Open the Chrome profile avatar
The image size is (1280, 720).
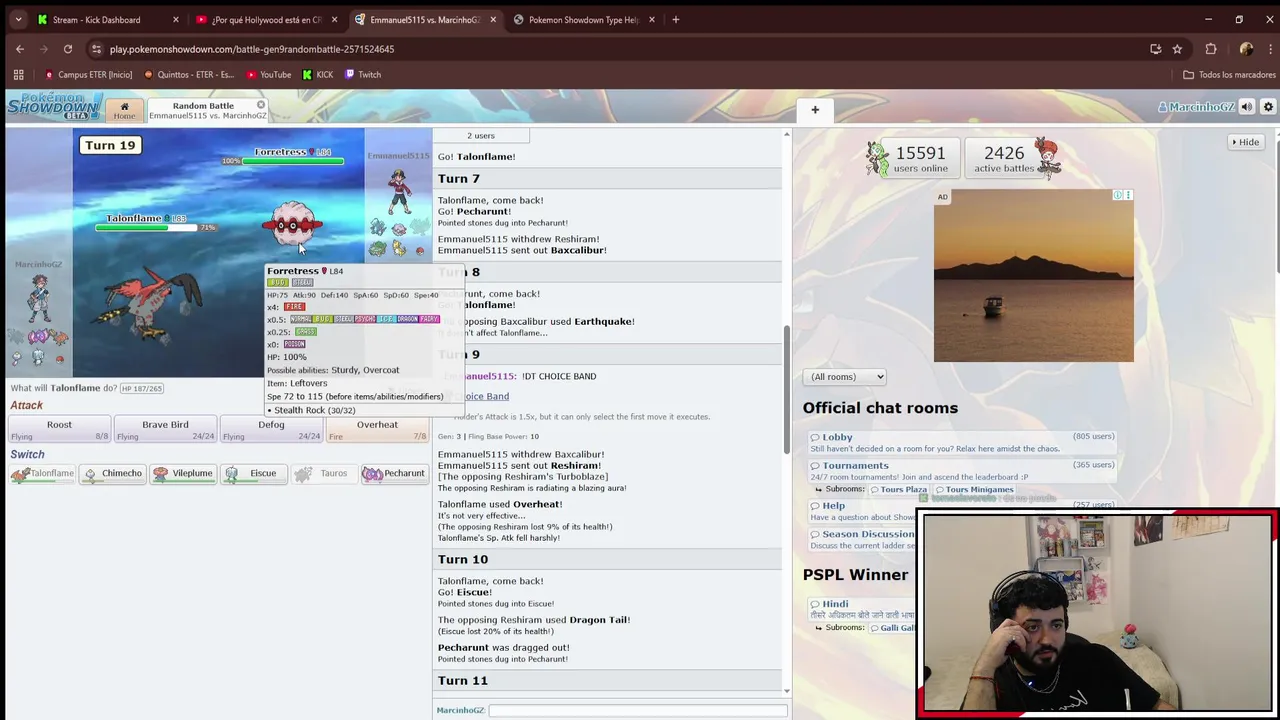coord(1246,49)
